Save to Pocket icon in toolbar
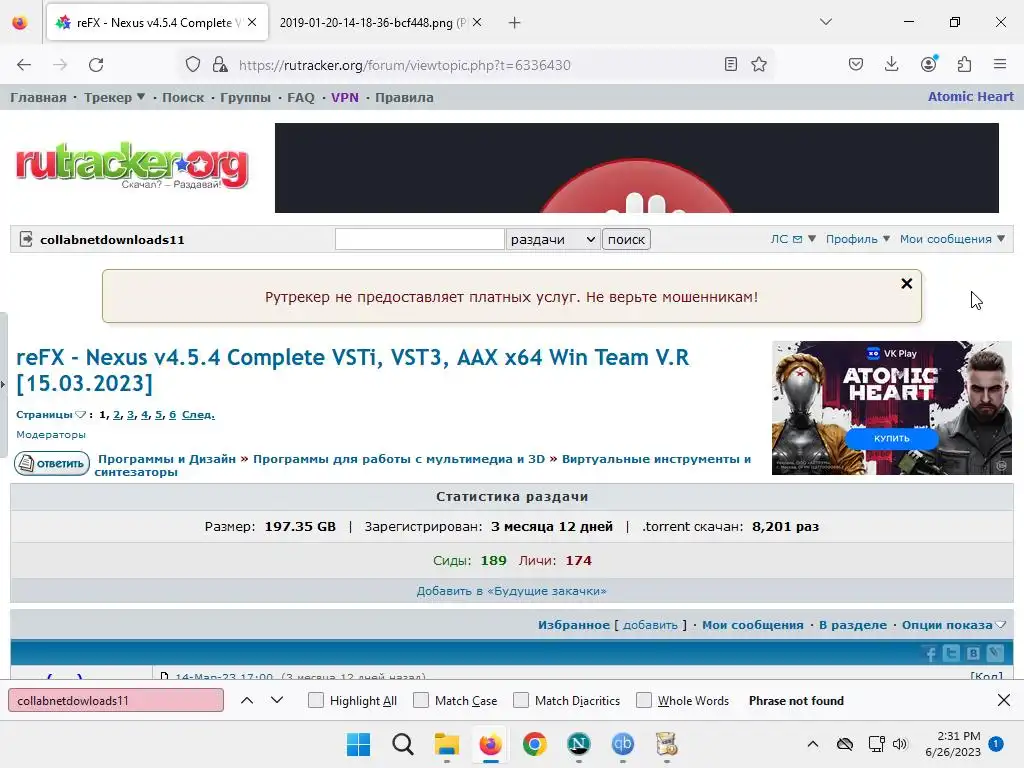 [856, 64]
